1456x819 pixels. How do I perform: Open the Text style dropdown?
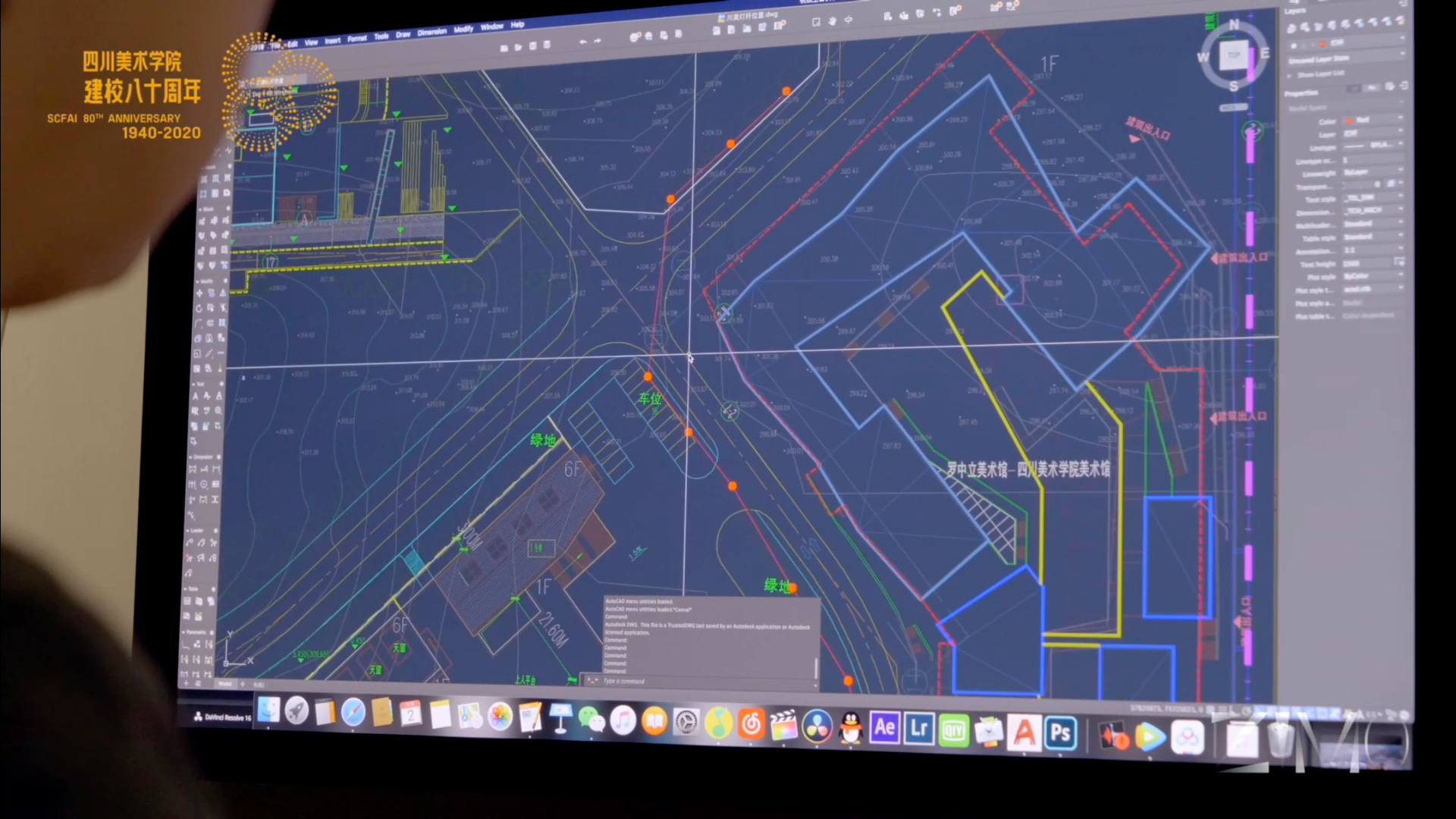(1373, 198)
